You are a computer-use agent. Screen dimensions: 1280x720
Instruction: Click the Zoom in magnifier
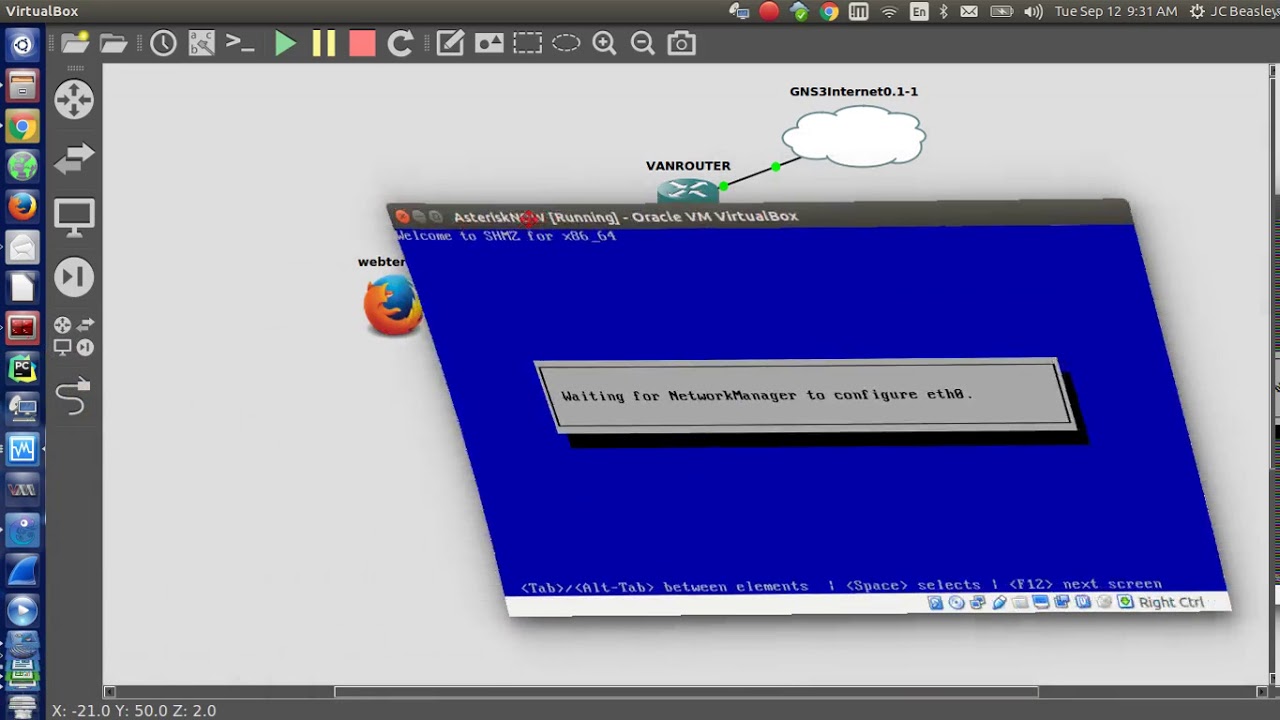click(604, 43)
